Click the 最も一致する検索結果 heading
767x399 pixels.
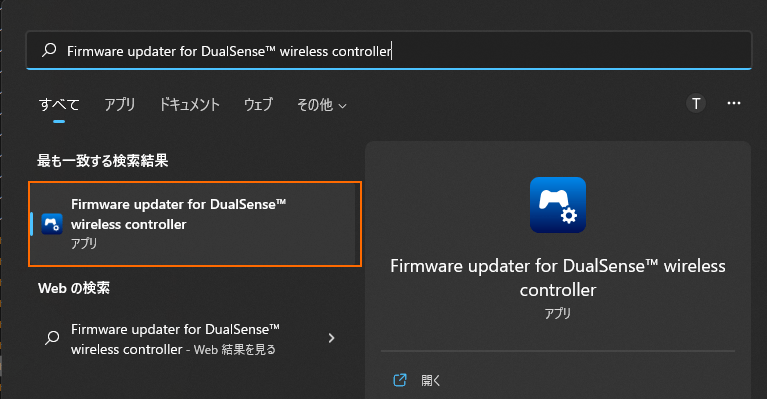(x=103, y=160)
